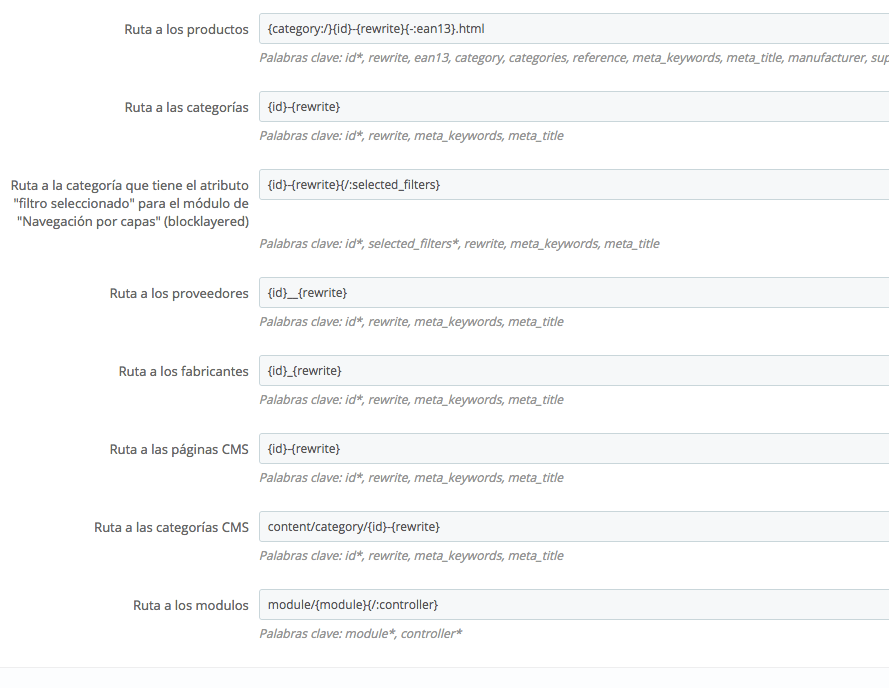Click the keywords hint below the proveedores field
Viewport: 889px width, 688px height.
coord(412,322)
